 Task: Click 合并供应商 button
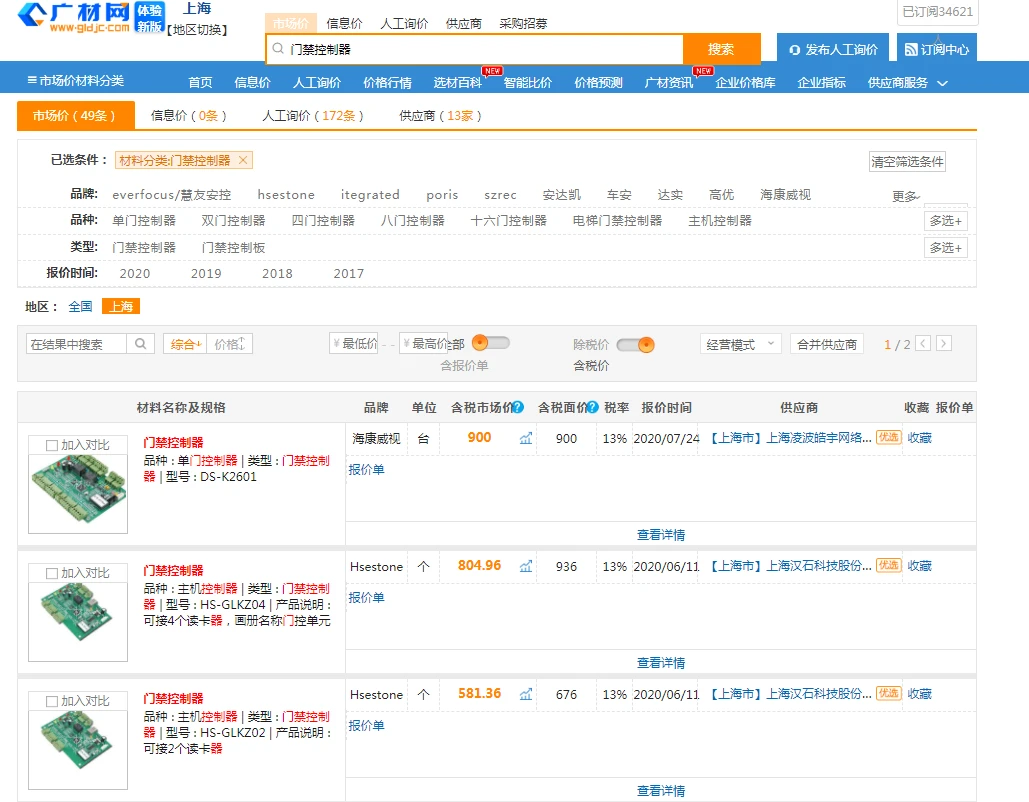827,345
